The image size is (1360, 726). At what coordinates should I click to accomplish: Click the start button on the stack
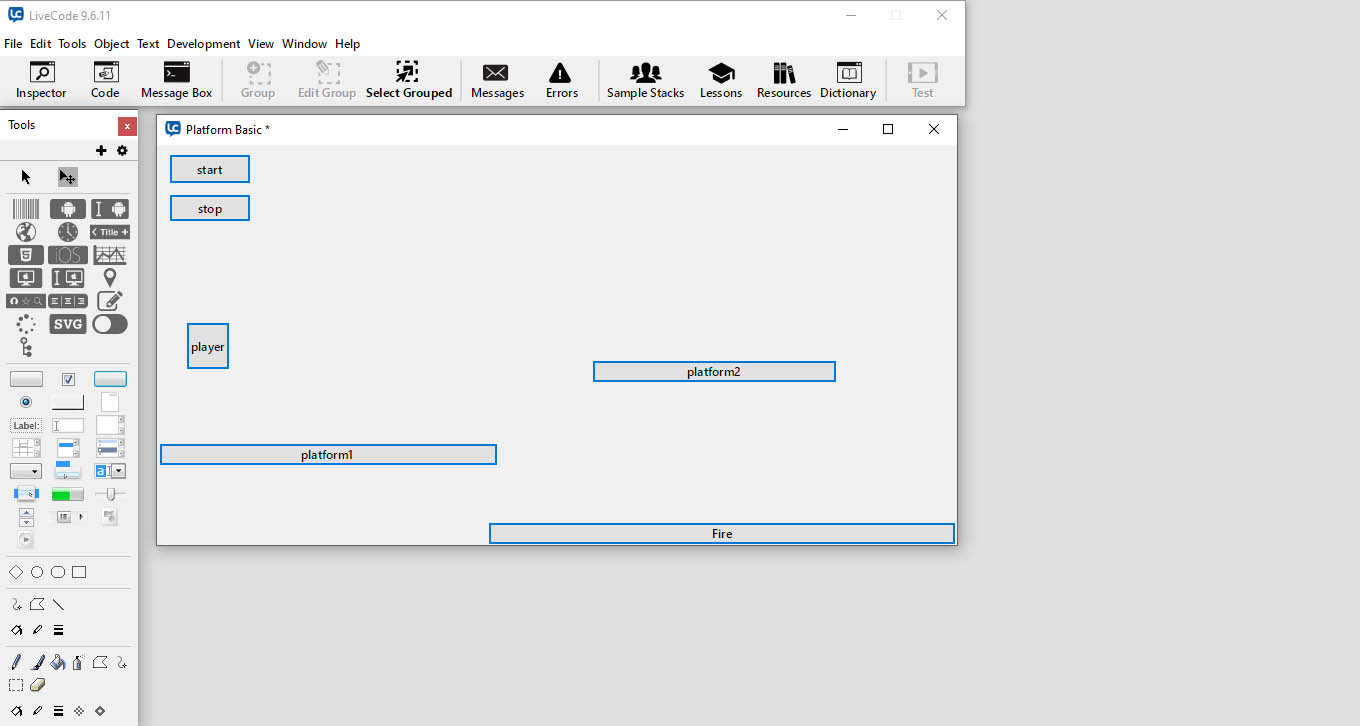[x=210, y=170]
